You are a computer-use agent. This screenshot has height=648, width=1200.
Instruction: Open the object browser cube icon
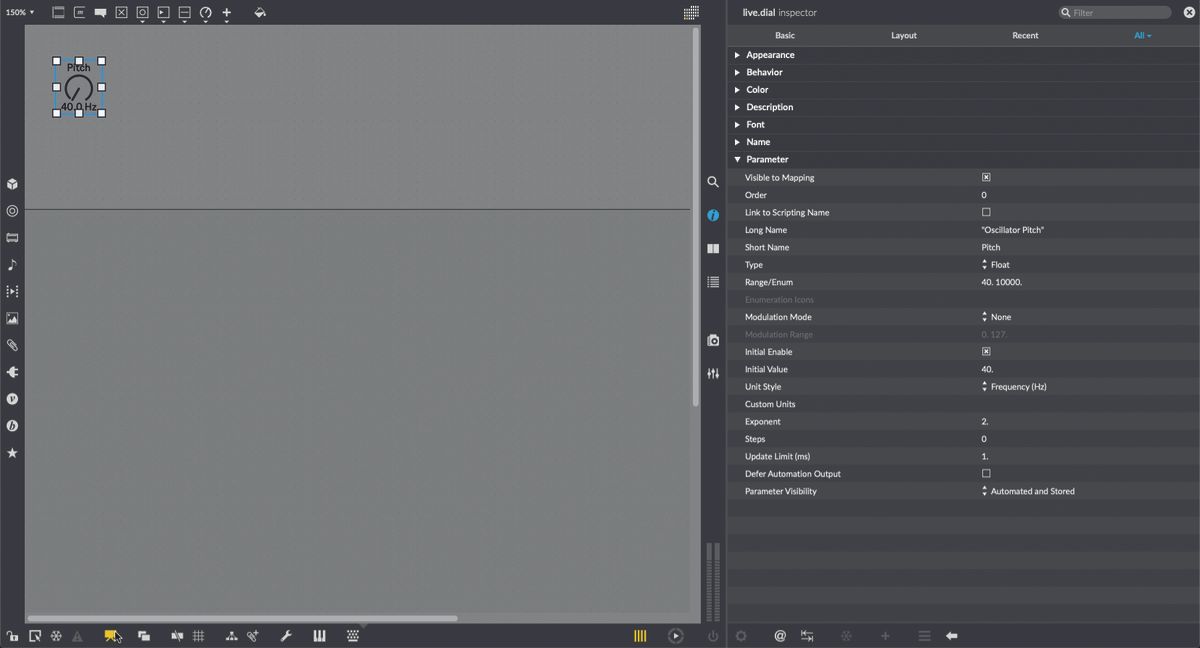(12, 184)
